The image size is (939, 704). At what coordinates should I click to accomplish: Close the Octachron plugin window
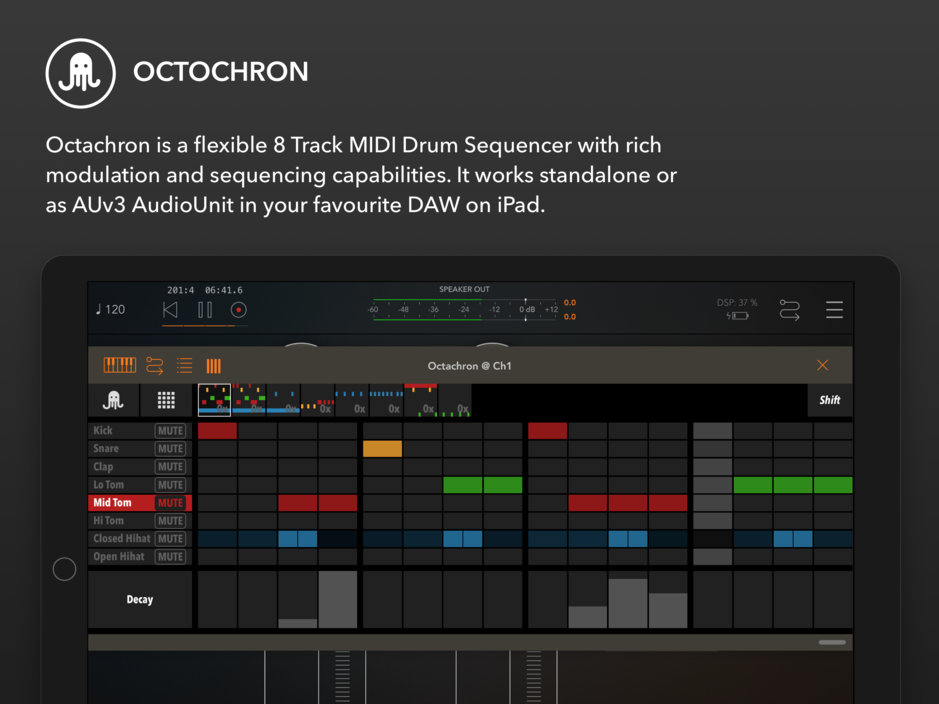coord(822,365)
